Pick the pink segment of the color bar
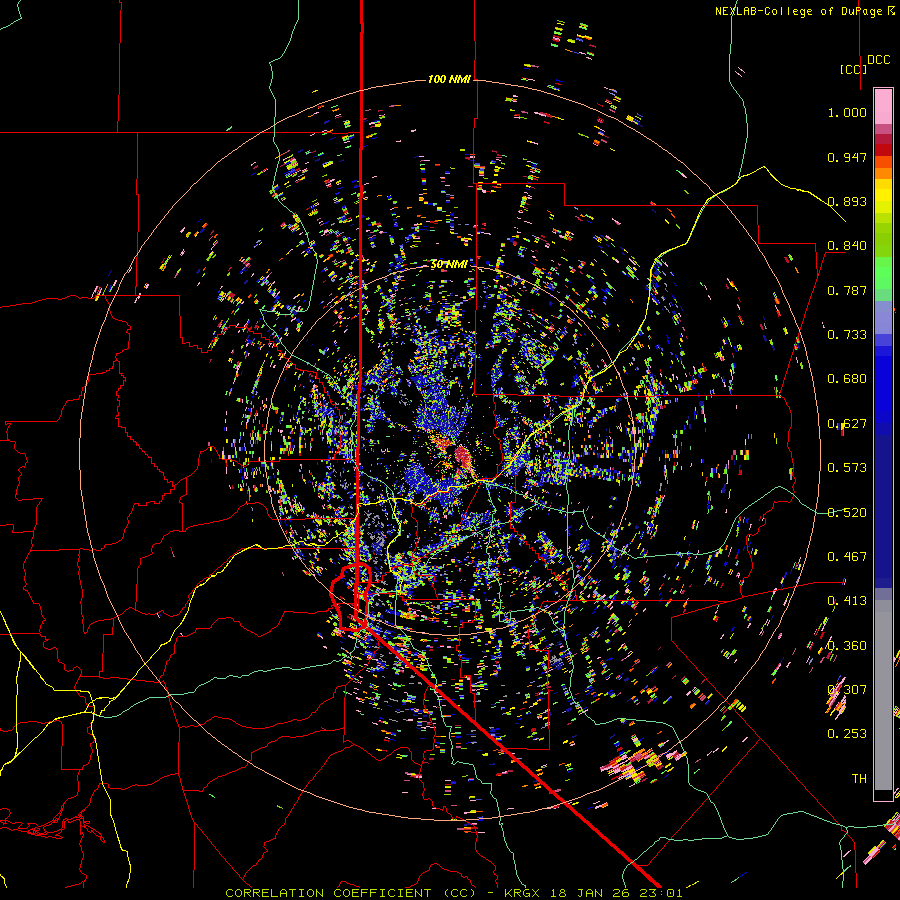The height and width of the screenshot is (900, 900). point(883,106)
